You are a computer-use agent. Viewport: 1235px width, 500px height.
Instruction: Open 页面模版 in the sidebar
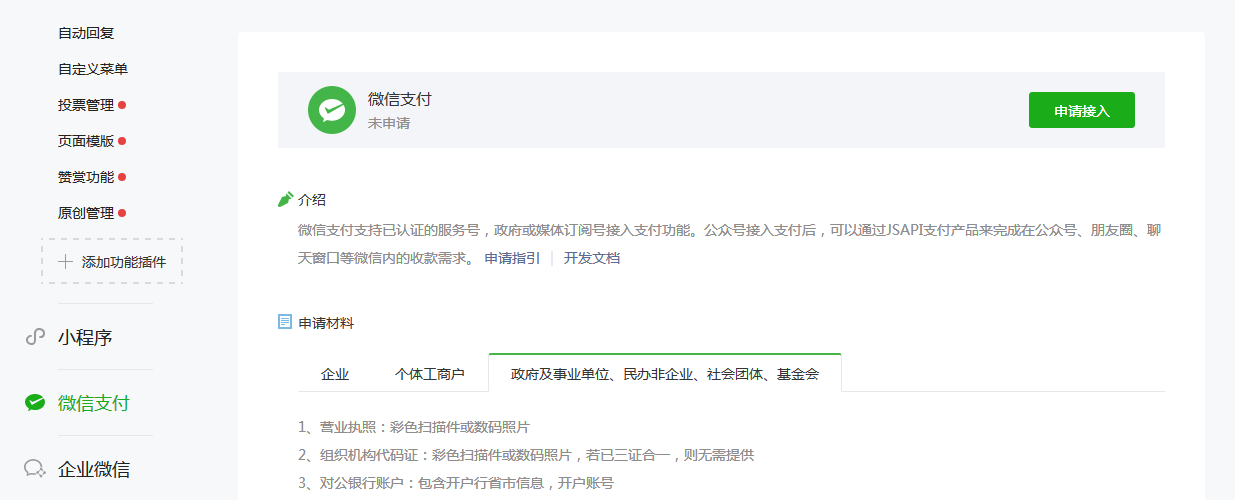[x=86, y=141]
